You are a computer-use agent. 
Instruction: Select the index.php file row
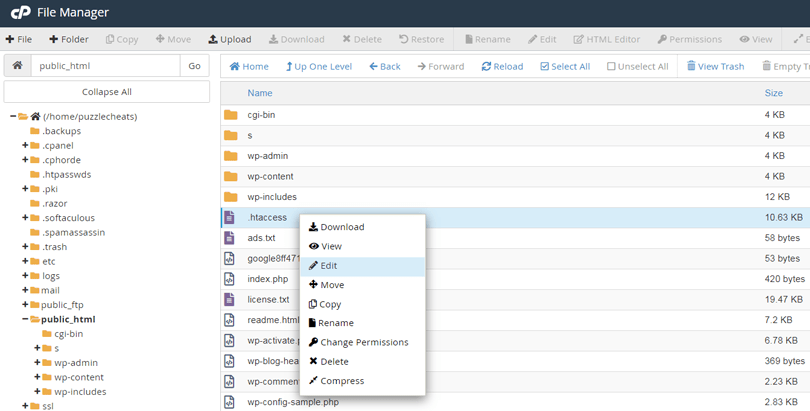[x=515, y=279]
